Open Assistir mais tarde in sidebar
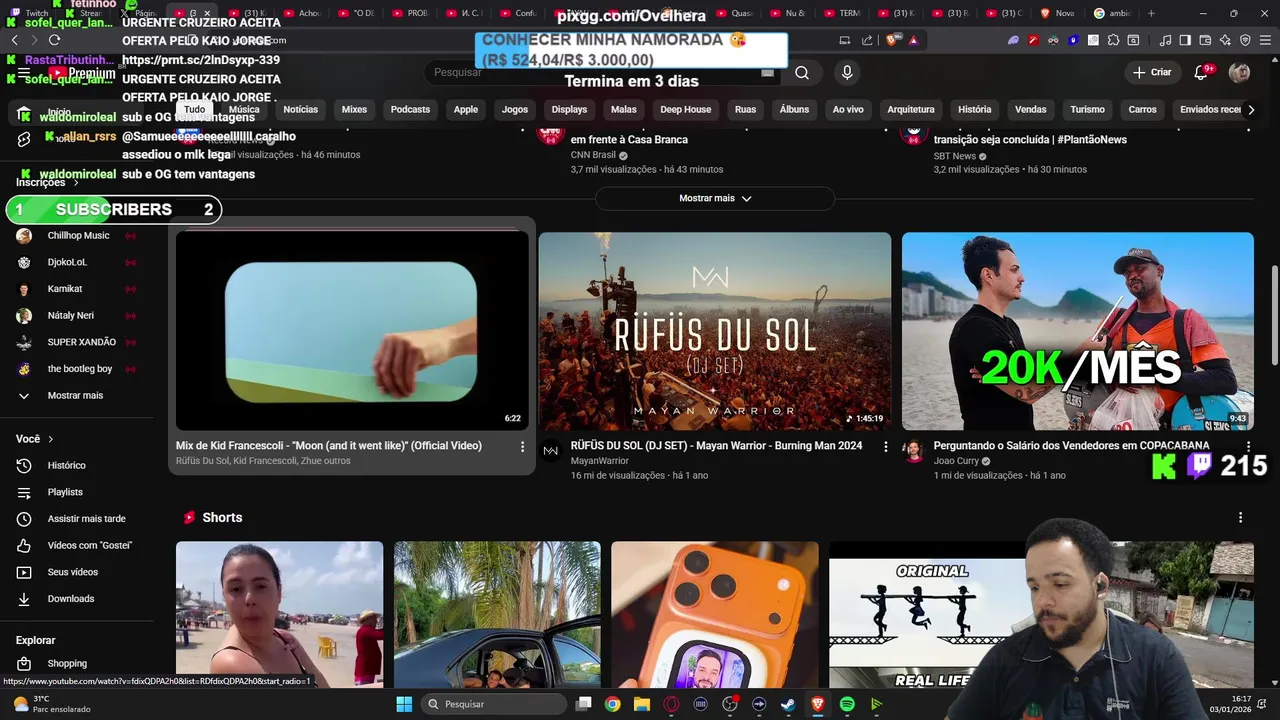Viewport: 1280px width, 720px height. (x=86, y=519)
